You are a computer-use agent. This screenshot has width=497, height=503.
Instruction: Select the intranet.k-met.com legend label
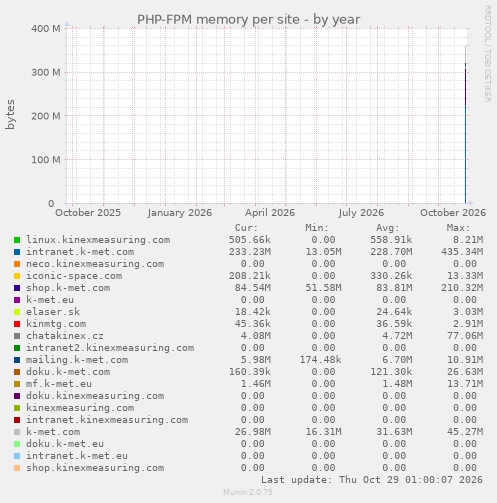pyautogui.click(x=80, y=252)
